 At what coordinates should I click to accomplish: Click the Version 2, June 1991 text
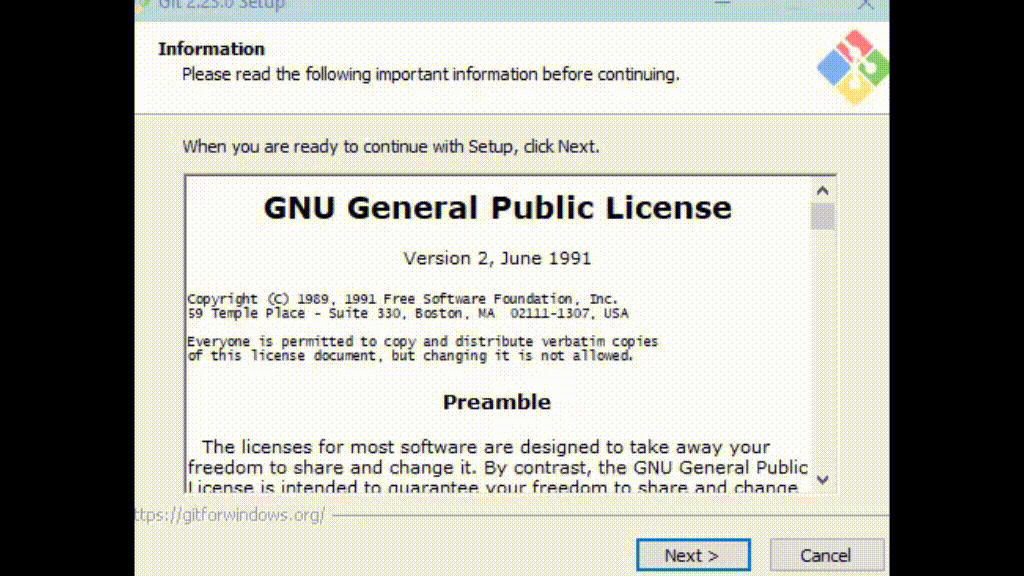(x=497, y=259)
